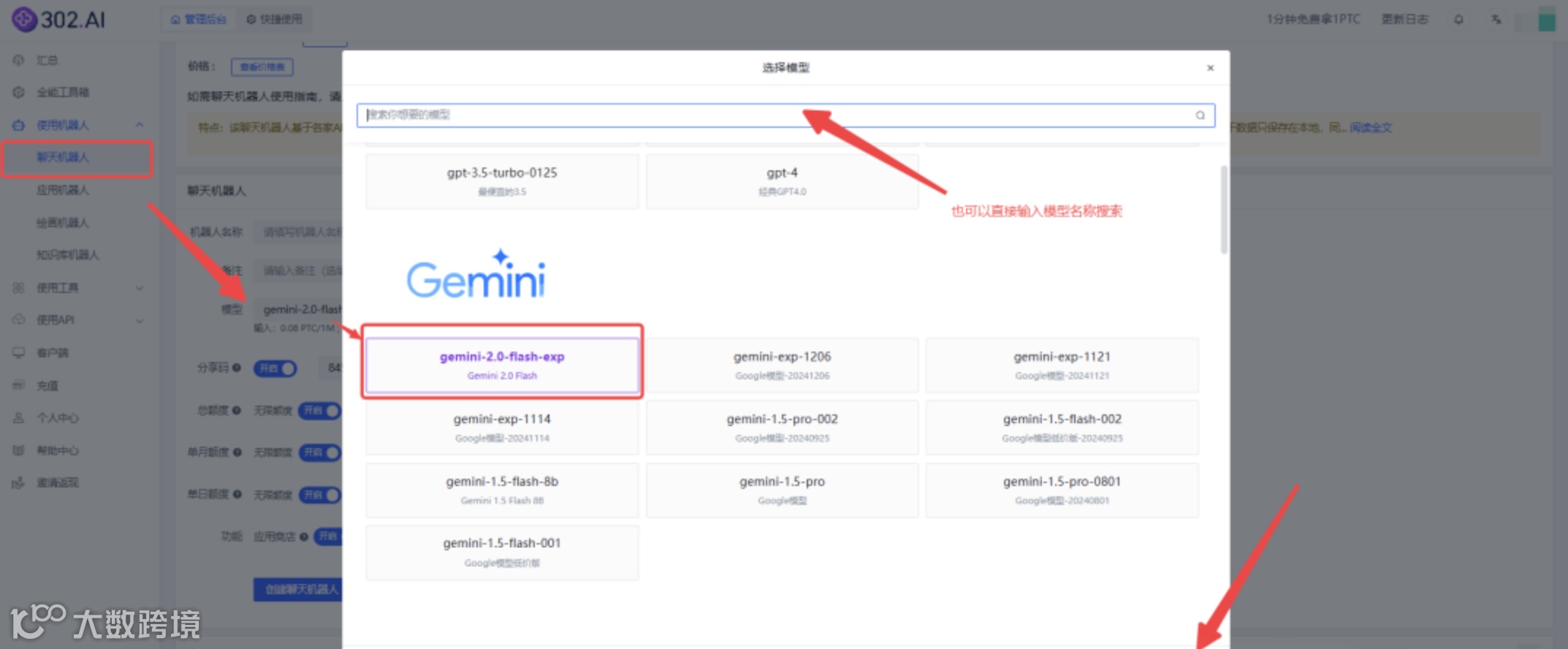Click the info icon beside 单日额度
The width and height of the screenshot is (1568, 649).
click(x=237, y=494)
